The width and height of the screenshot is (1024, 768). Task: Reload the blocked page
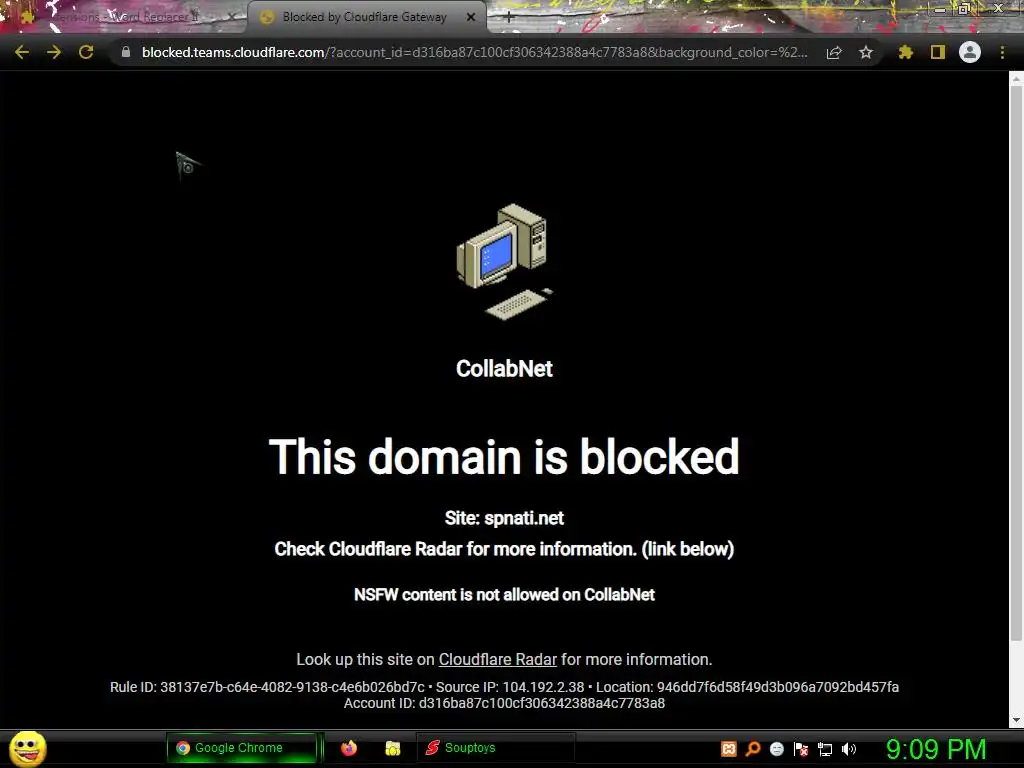click(x=86, y=52)
